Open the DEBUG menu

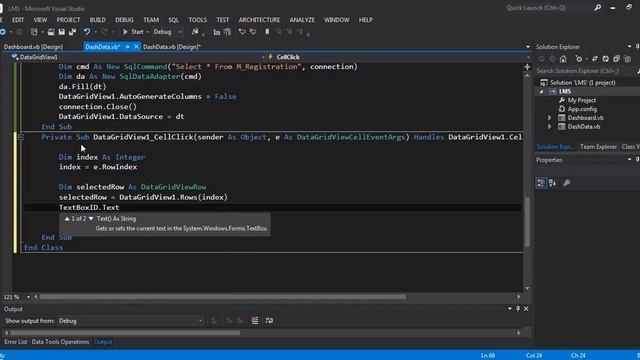(124, 20)
